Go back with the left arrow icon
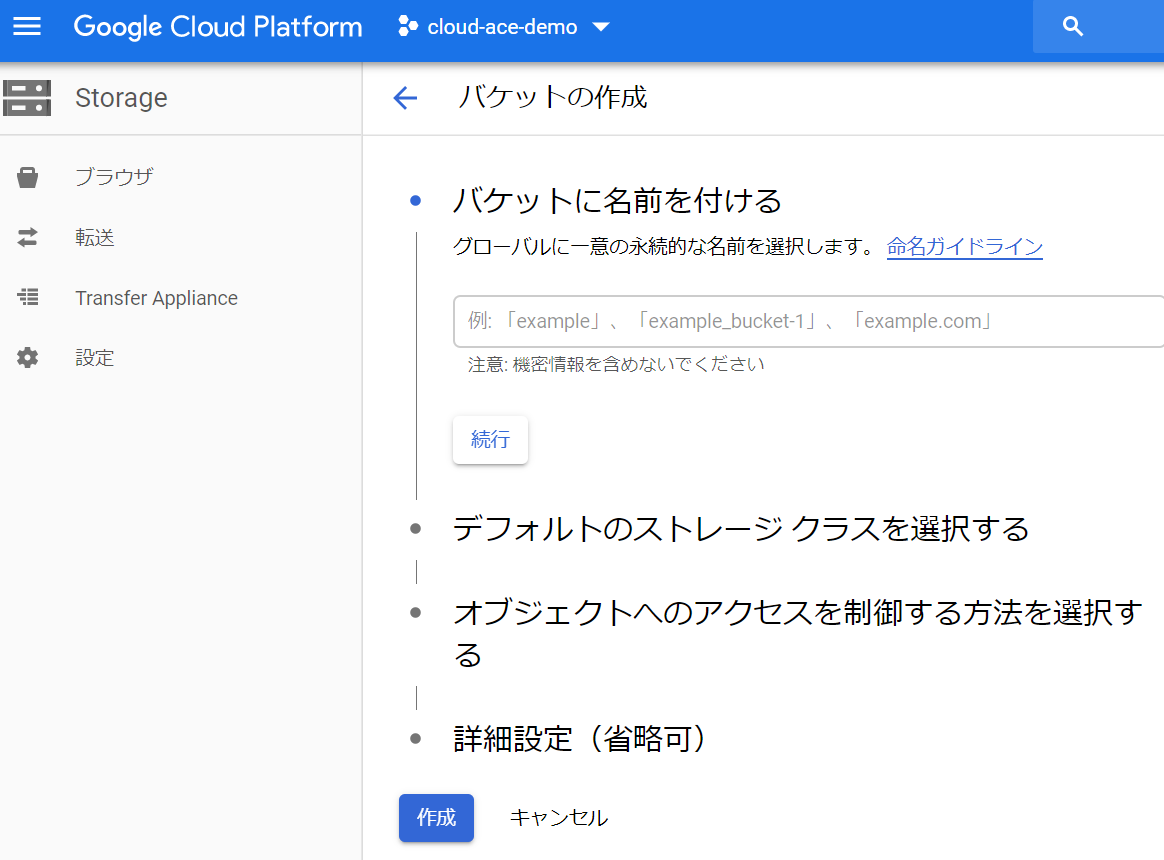Viewport: 1164px width, 860px height. click(405, 97)
